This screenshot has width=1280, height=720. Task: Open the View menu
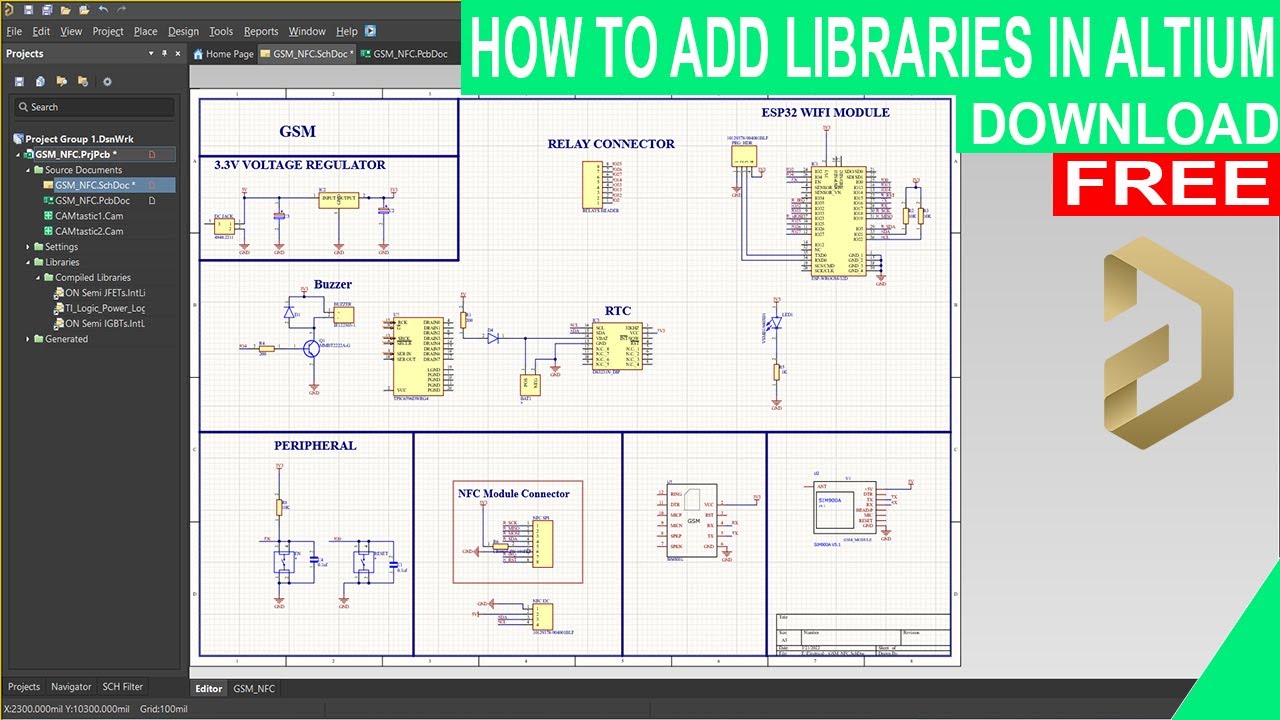71,31
